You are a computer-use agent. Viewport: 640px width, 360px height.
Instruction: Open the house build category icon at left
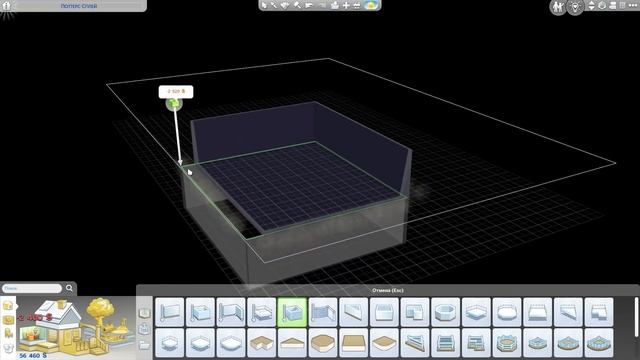click(x=8, y=305)
